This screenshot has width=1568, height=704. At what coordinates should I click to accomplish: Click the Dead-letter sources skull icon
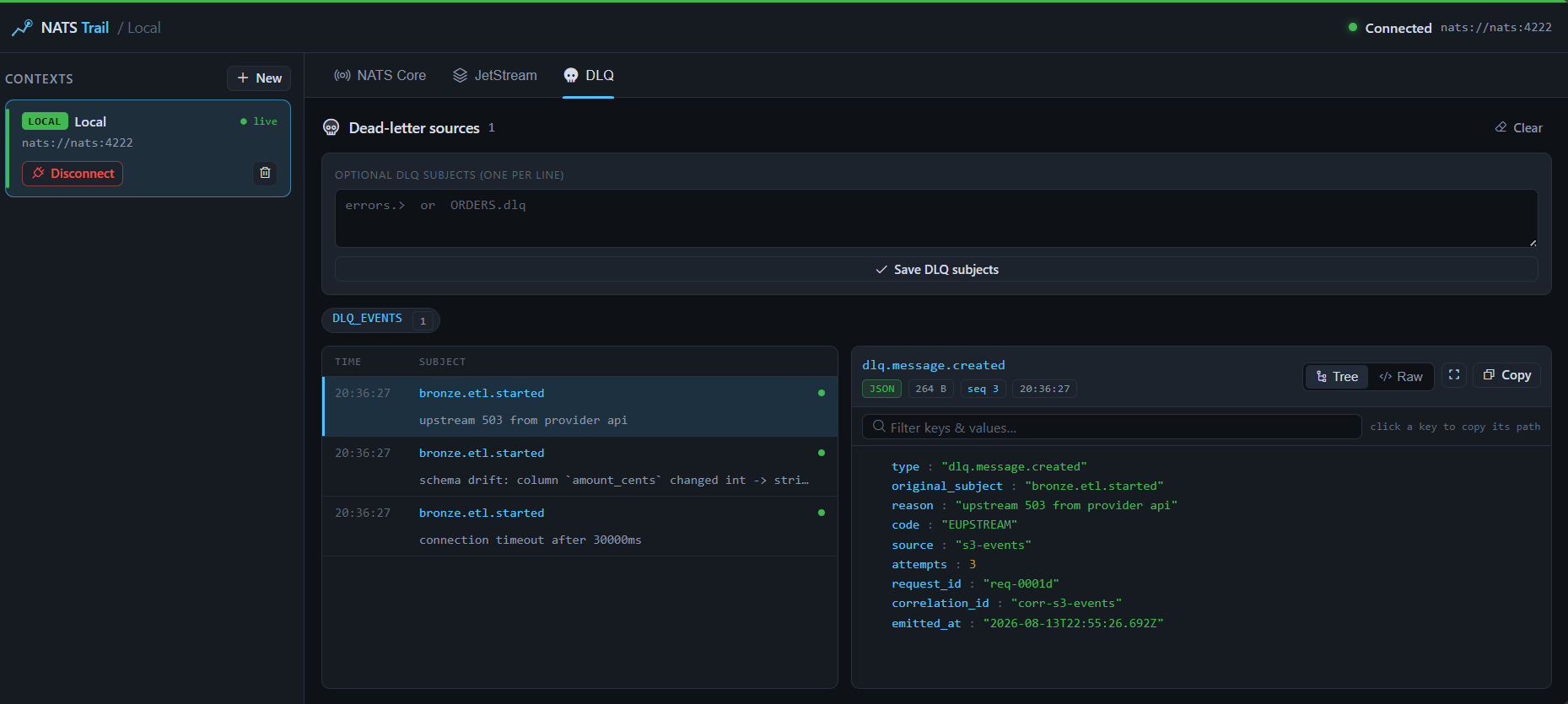point(331,127)
